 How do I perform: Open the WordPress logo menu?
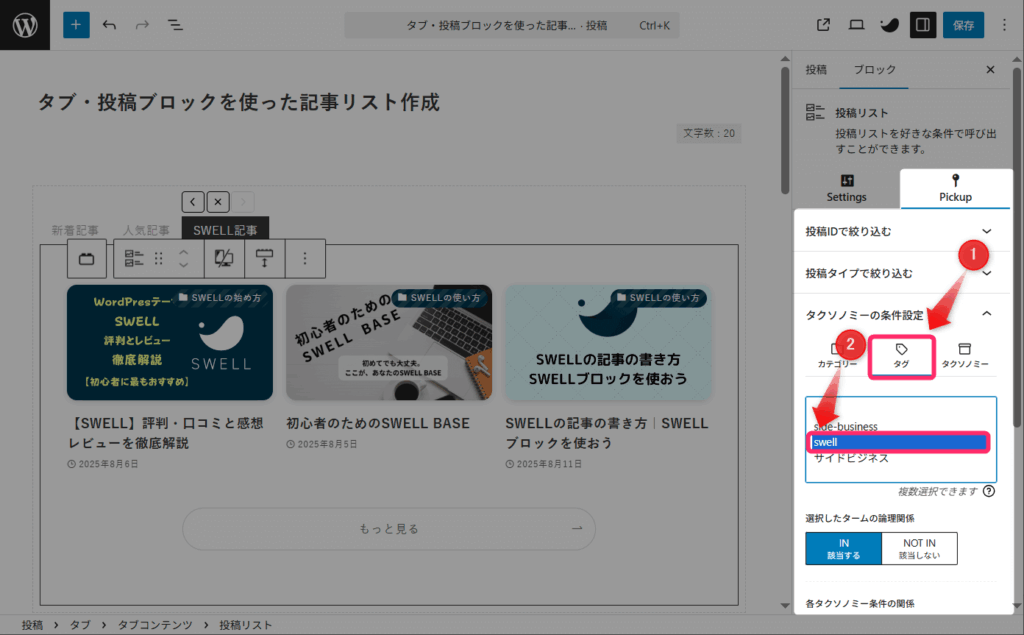[x=25, y=25]
